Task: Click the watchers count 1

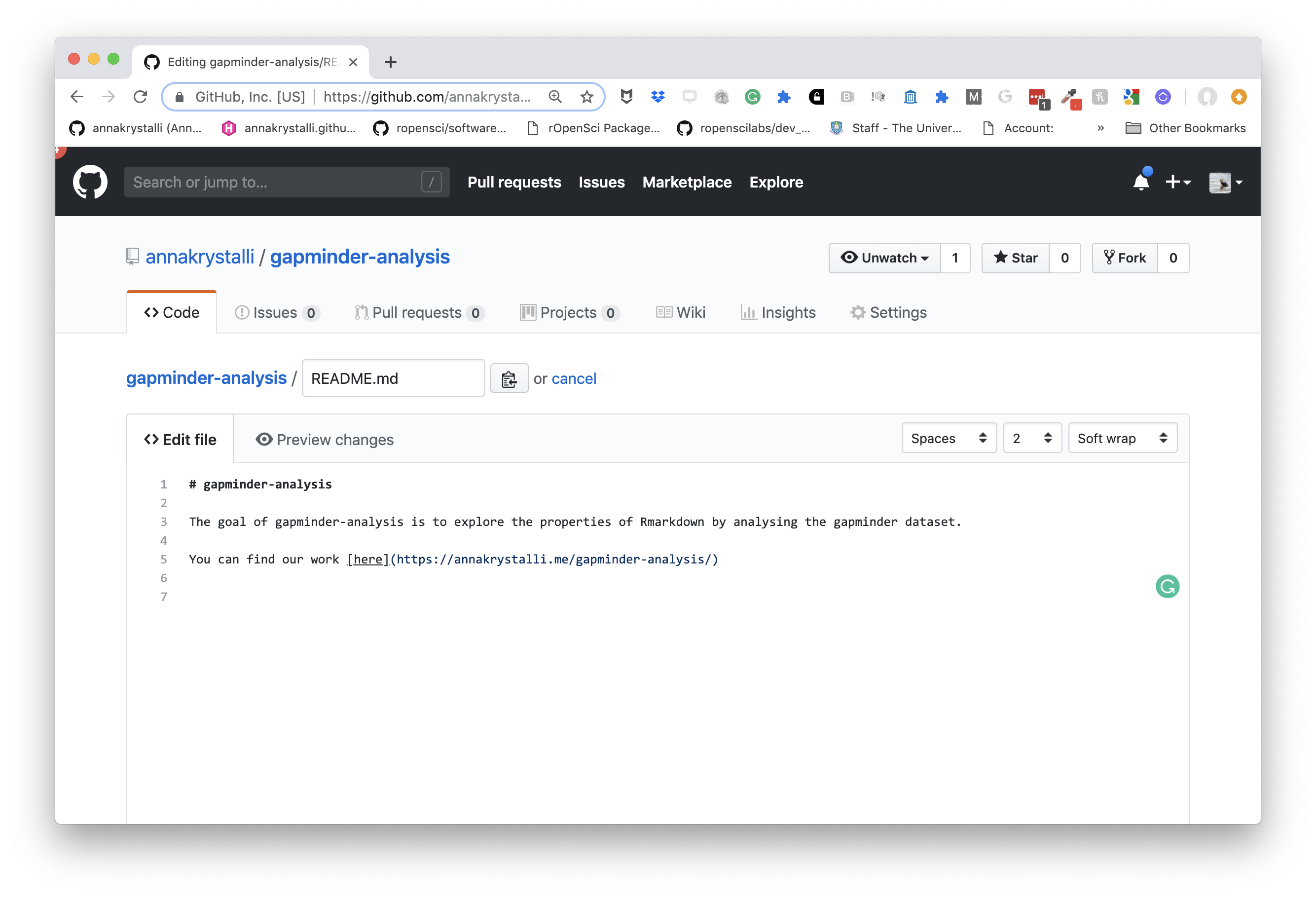Action: pyautogui.click(x=955, y=258)
